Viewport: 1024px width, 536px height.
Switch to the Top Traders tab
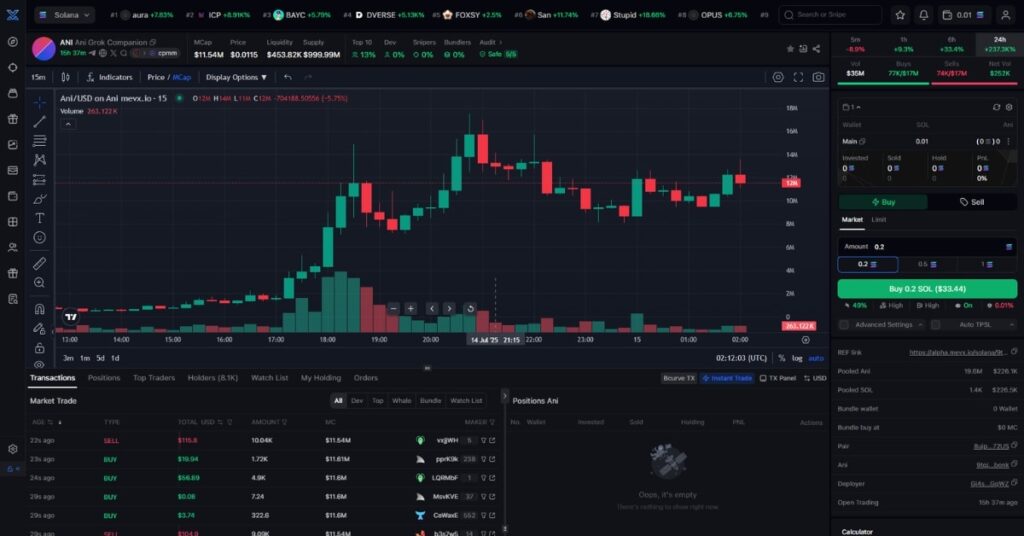[x=154, y=377]
